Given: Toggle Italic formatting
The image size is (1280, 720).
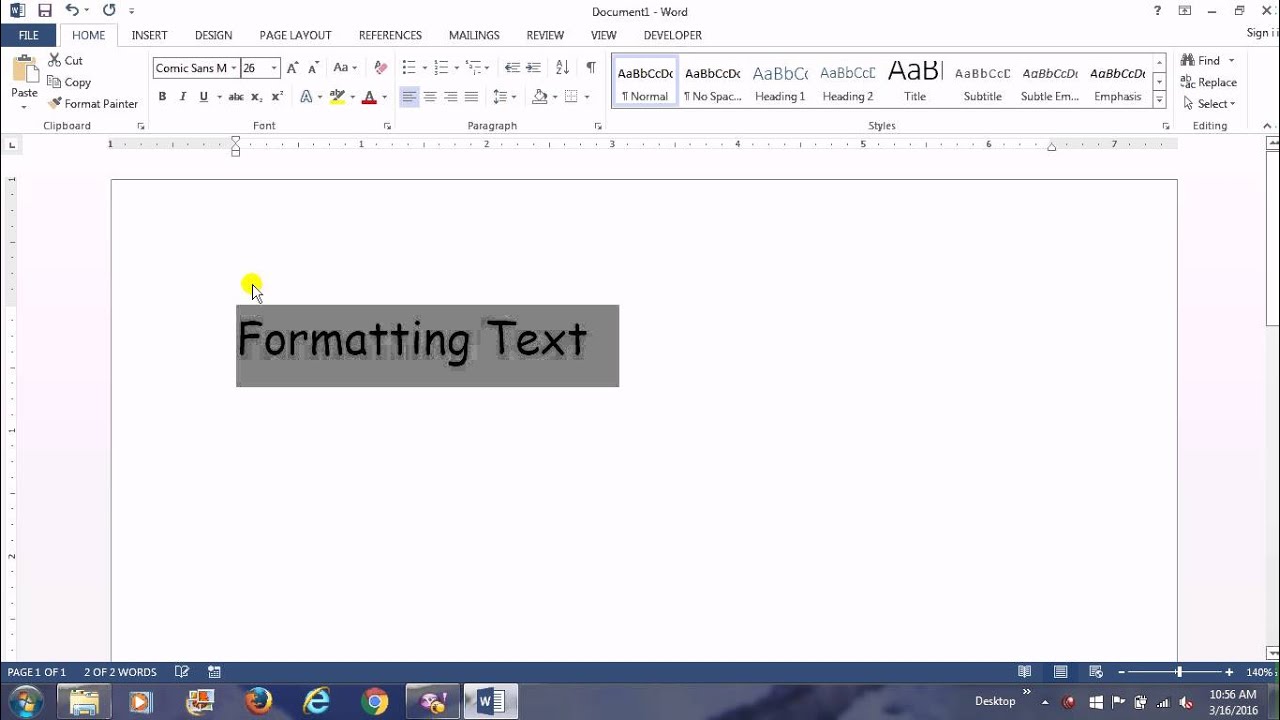Looking at the screenshot, I should click(183, 97).
